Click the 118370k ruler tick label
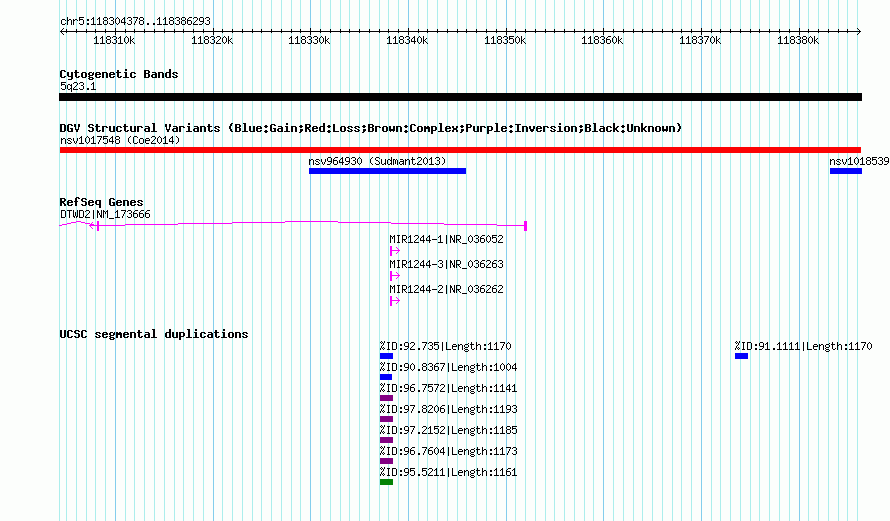Screen dimensions: 890x521 pos(700,40)
